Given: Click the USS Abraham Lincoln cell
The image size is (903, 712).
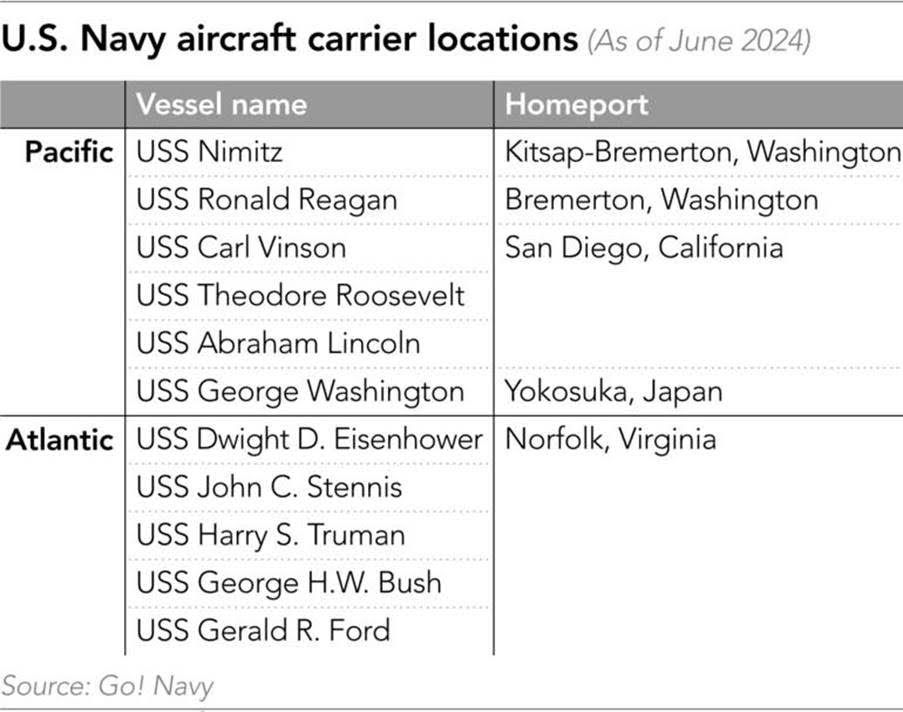Looking at the screenshot, I should pyautogui.click(x=278, y=343).
